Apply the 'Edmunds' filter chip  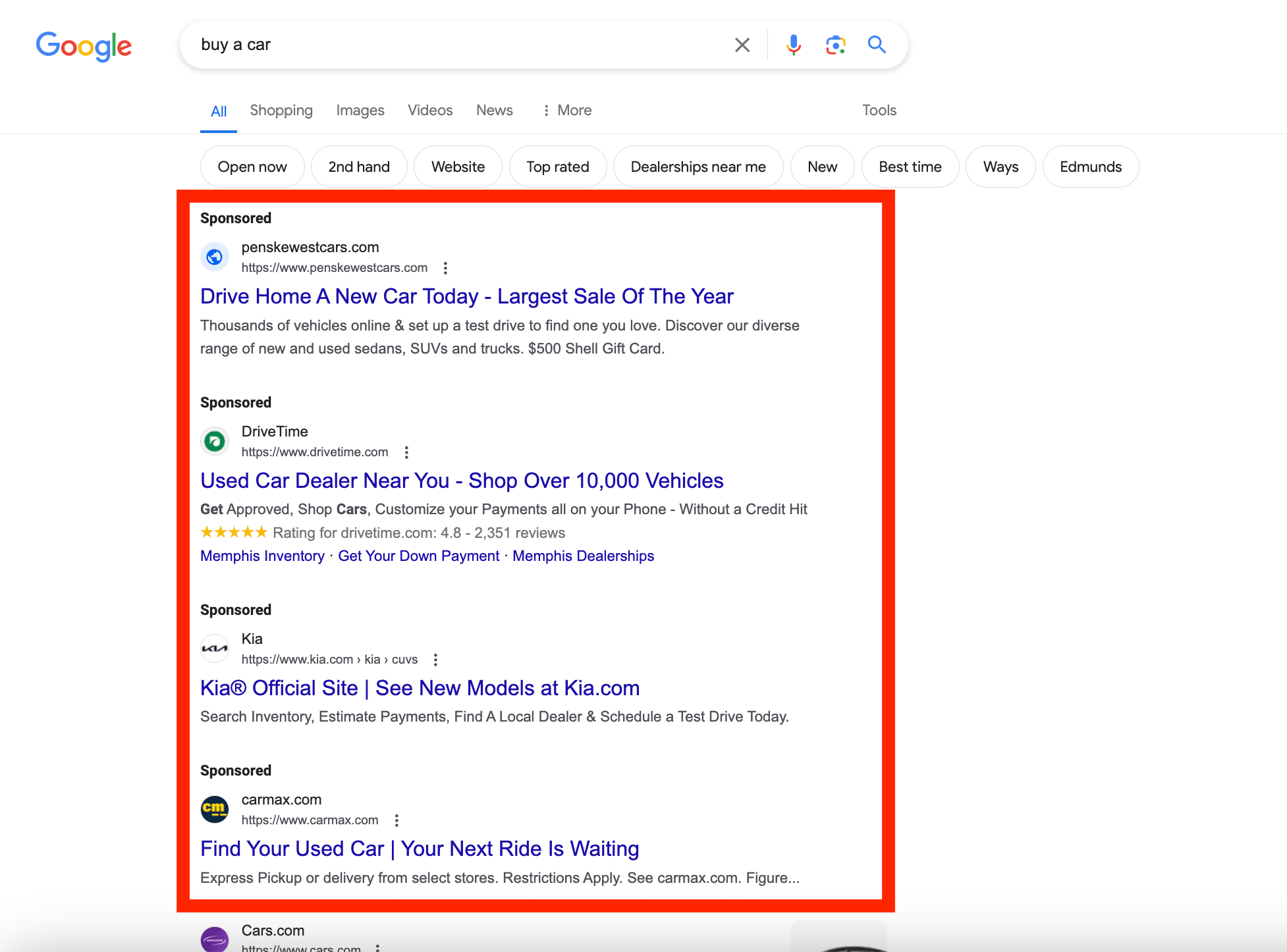coord(1091,167)
